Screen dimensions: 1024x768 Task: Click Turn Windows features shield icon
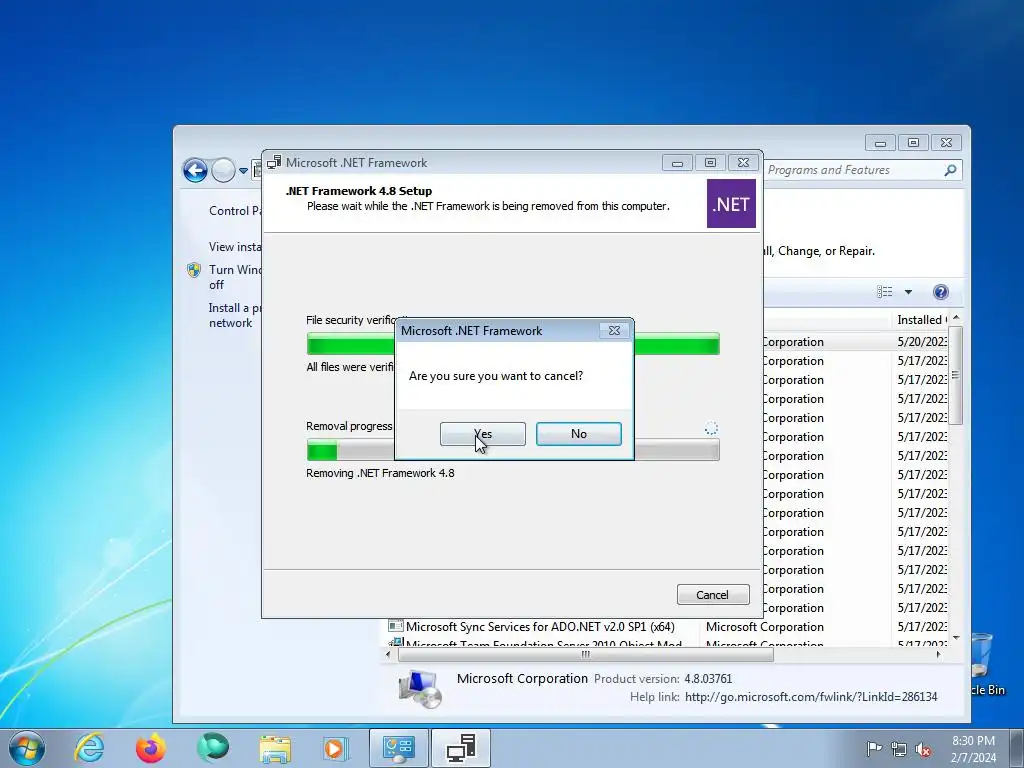(194, 270)
